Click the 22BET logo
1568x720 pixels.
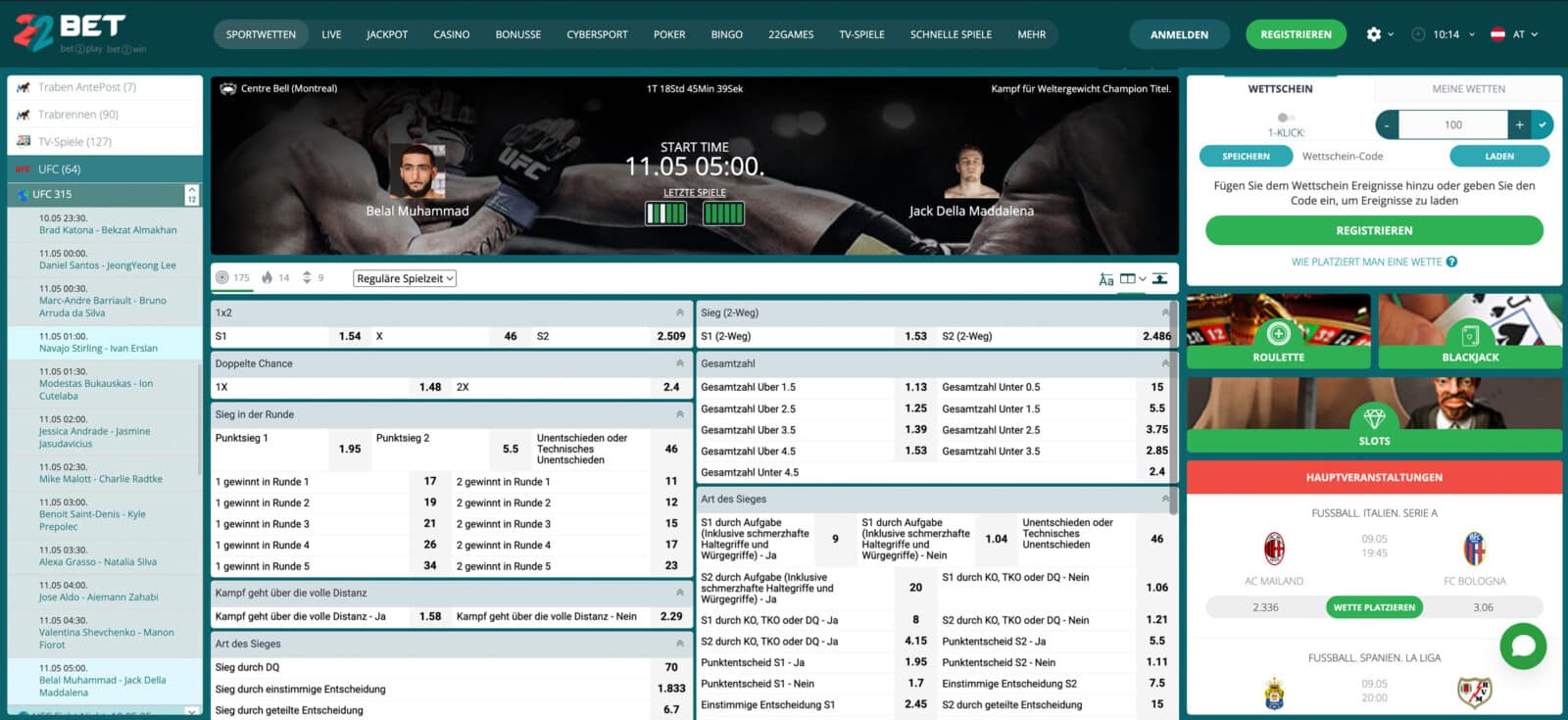pos(80,32)
